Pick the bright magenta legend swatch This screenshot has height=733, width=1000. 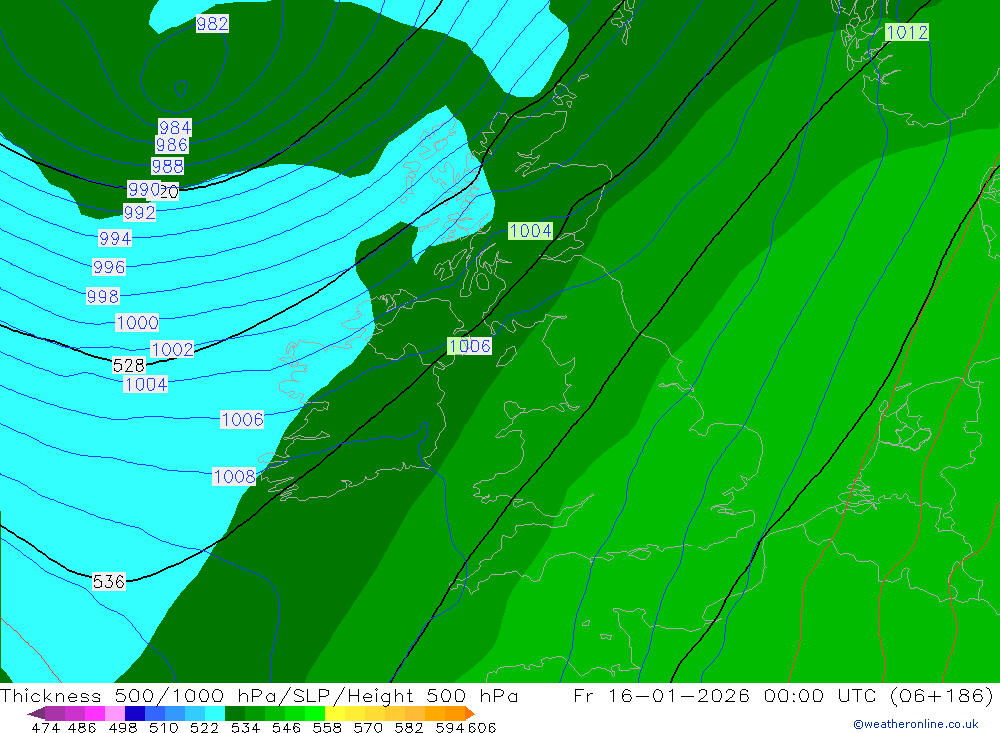click(95, 713)
